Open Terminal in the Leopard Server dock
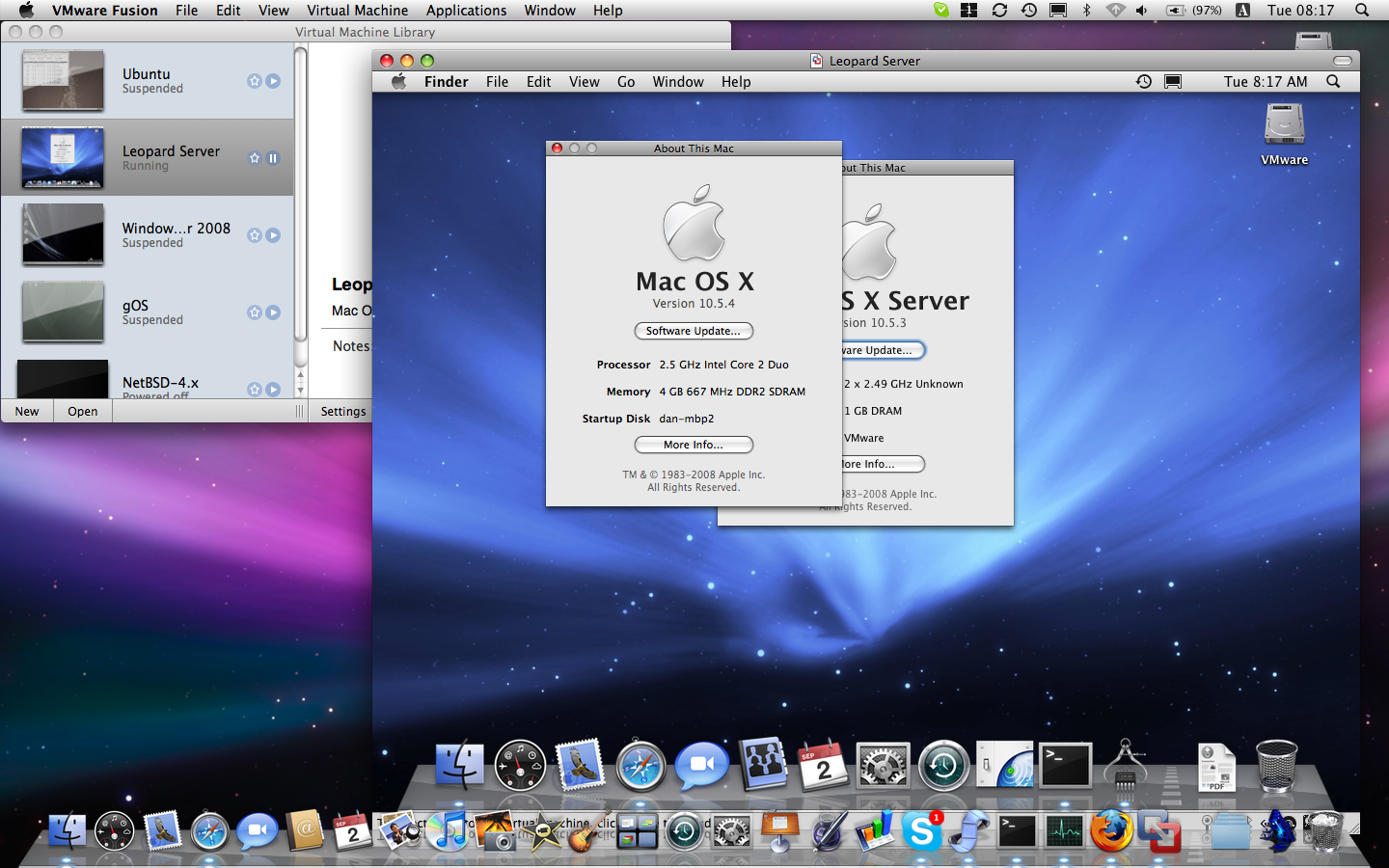This screenshot has width=1389, height=868. pos(1065,767)
